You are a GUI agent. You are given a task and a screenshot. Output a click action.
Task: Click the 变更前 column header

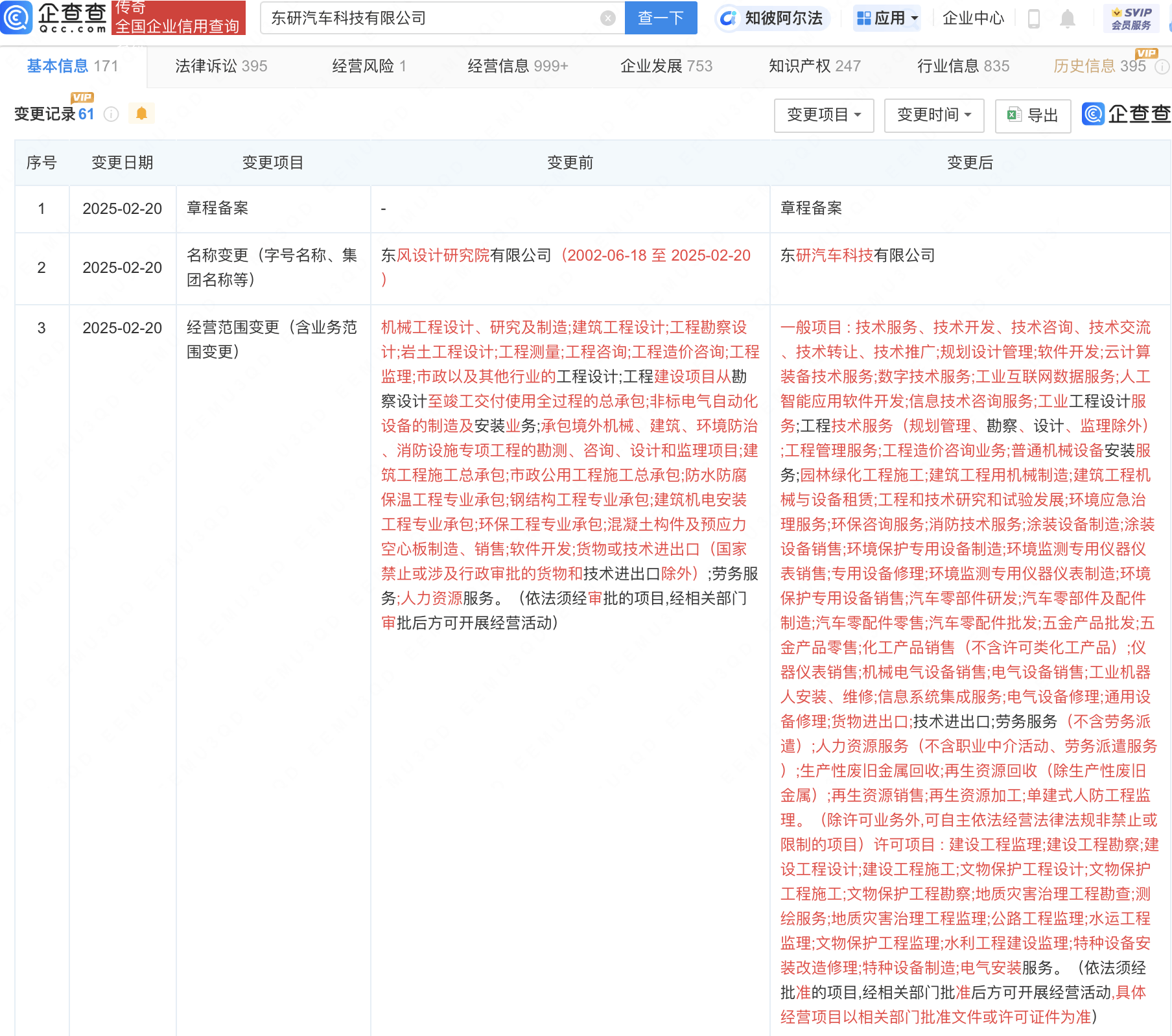[570, 163]
